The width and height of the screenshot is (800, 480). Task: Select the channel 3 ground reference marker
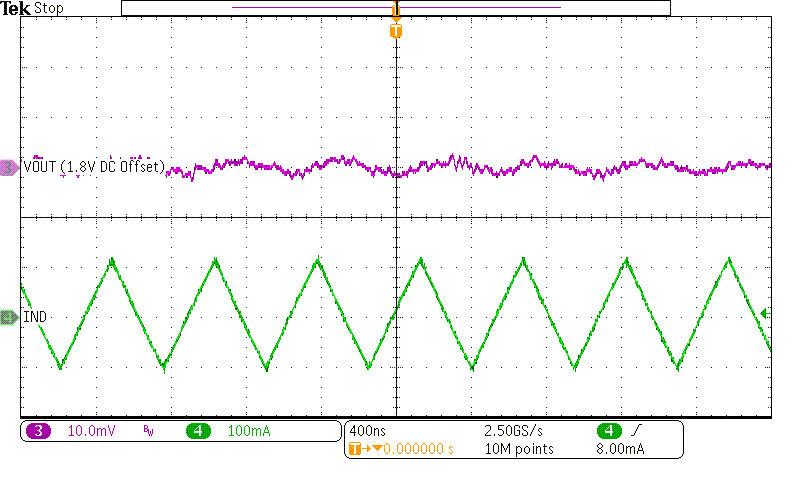[x=9, y=167]
